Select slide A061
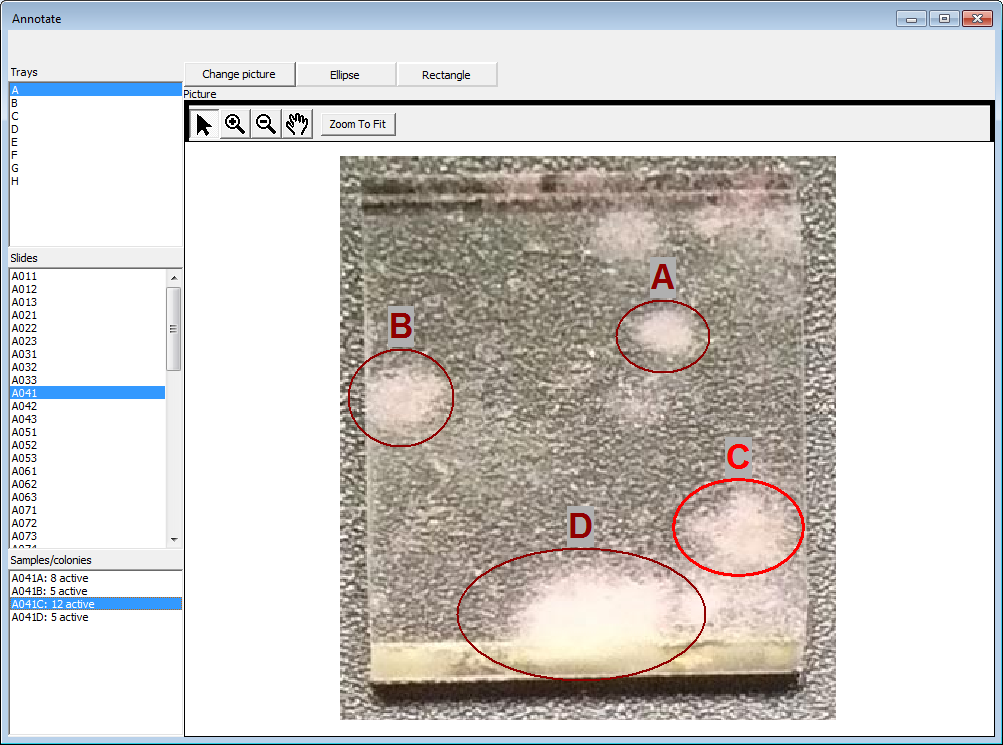The height and width of the screenshot is (745, 1003). point(88,471)
